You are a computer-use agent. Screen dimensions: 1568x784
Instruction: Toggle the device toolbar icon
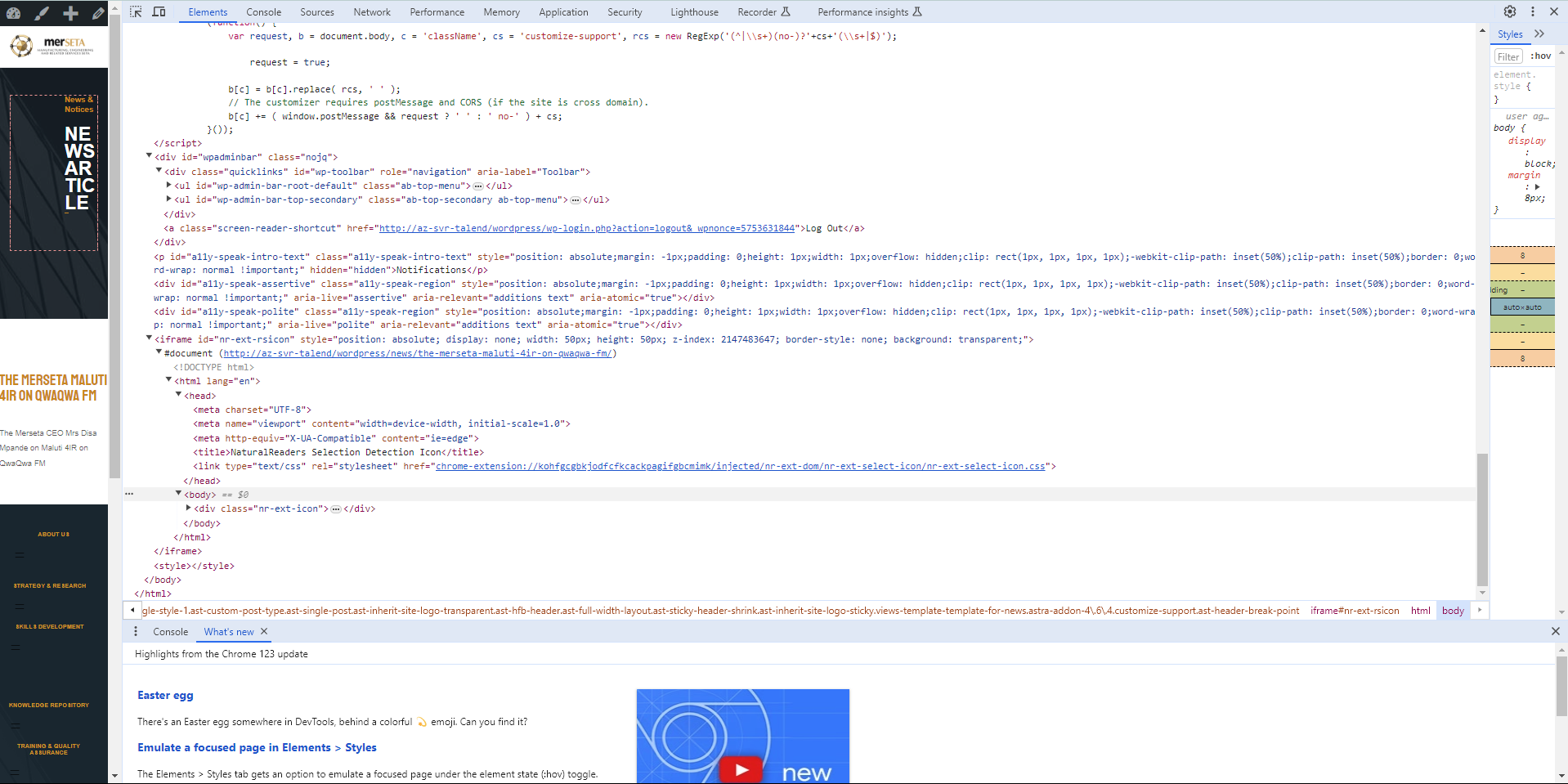point(159,11)
